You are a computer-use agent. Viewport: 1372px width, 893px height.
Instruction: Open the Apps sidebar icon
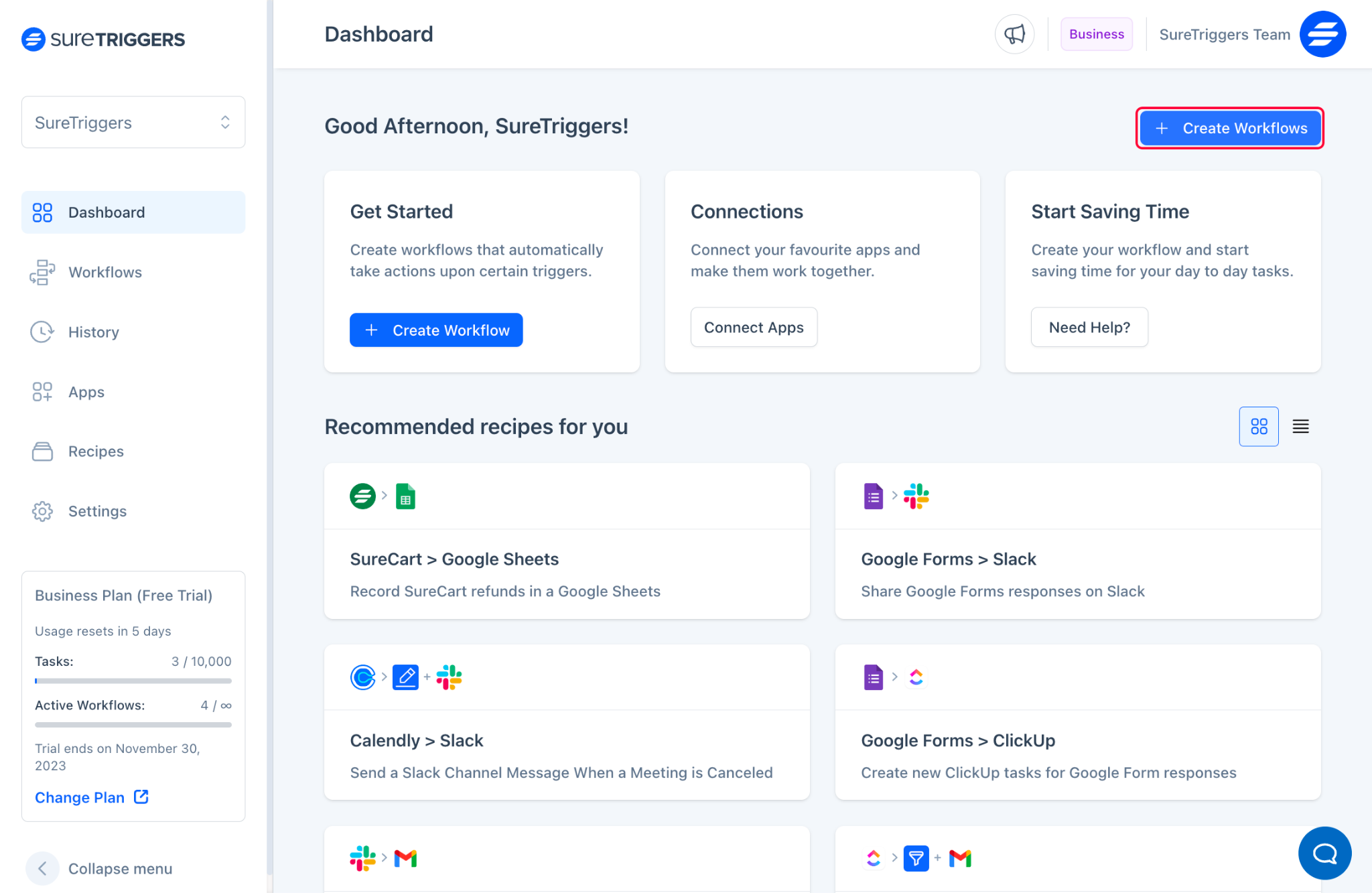coord(40,391)
